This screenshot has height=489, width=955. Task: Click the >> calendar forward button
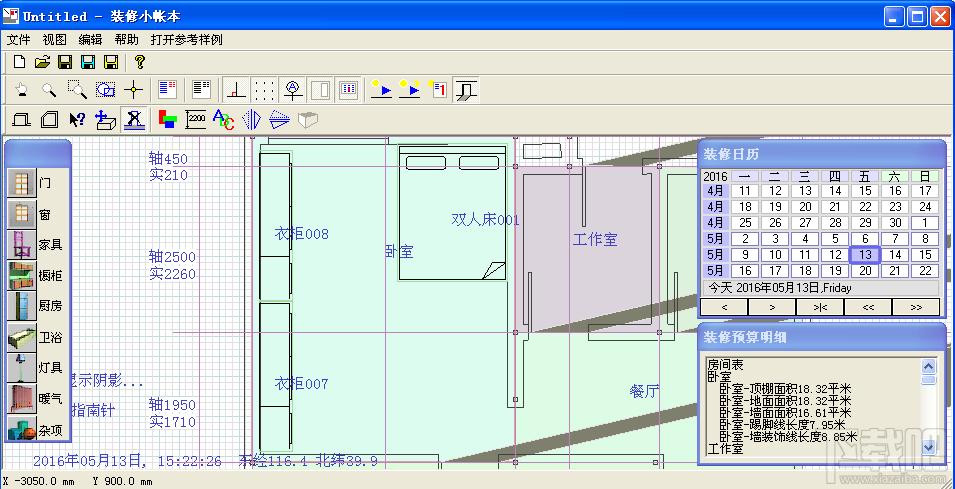[x=916, y=308]
